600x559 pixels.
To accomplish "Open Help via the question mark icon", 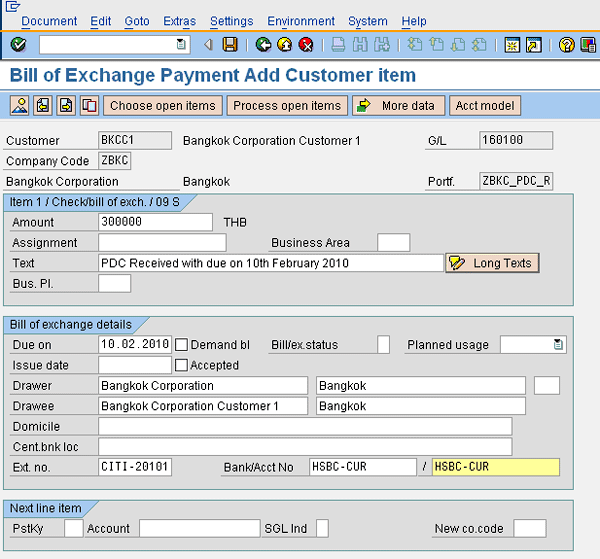I will [566, 44].
